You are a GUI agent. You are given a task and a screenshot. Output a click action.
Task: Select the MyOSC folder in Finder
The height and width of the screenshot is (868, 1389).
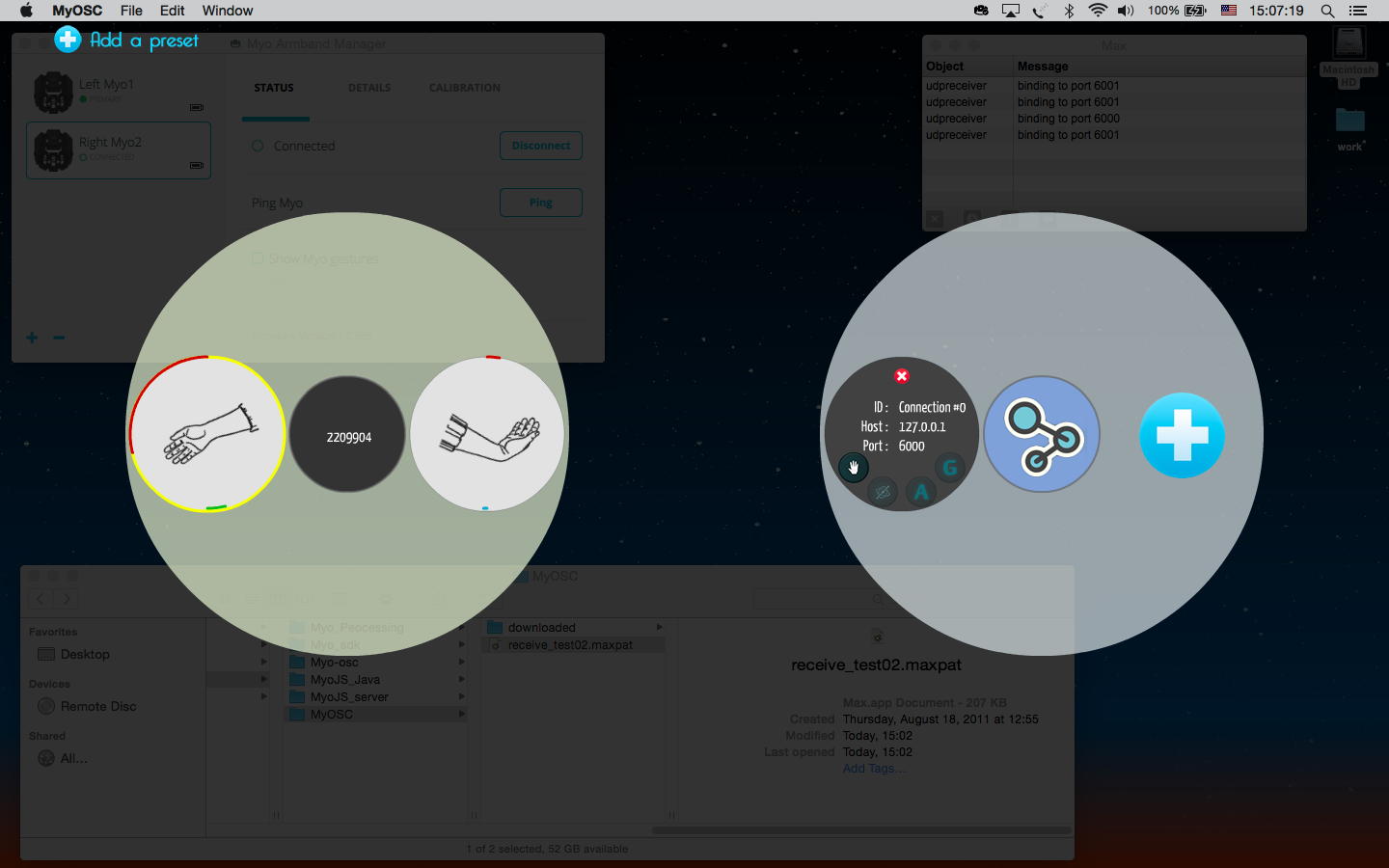[375, 715]
